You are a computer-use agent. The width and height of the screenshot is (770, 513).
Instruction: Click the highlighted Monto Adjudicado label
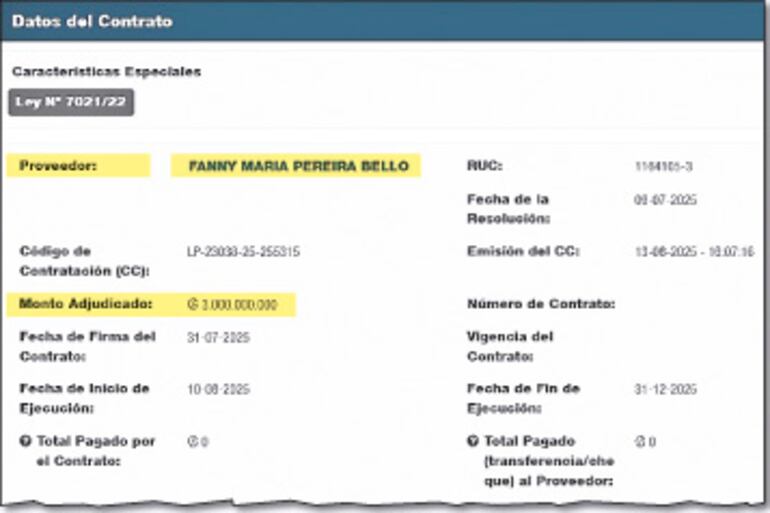(86, 303)
